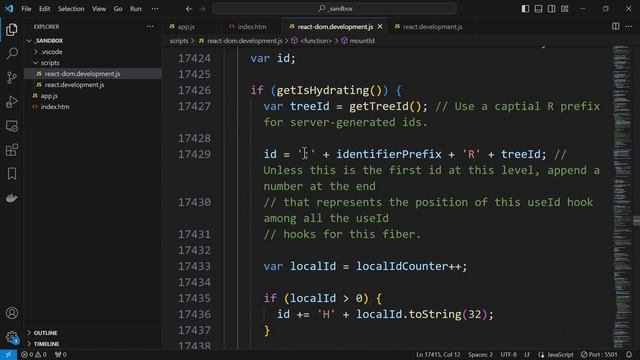Go back with navigation arrow

pyautogui.click(x=189, y=9)
